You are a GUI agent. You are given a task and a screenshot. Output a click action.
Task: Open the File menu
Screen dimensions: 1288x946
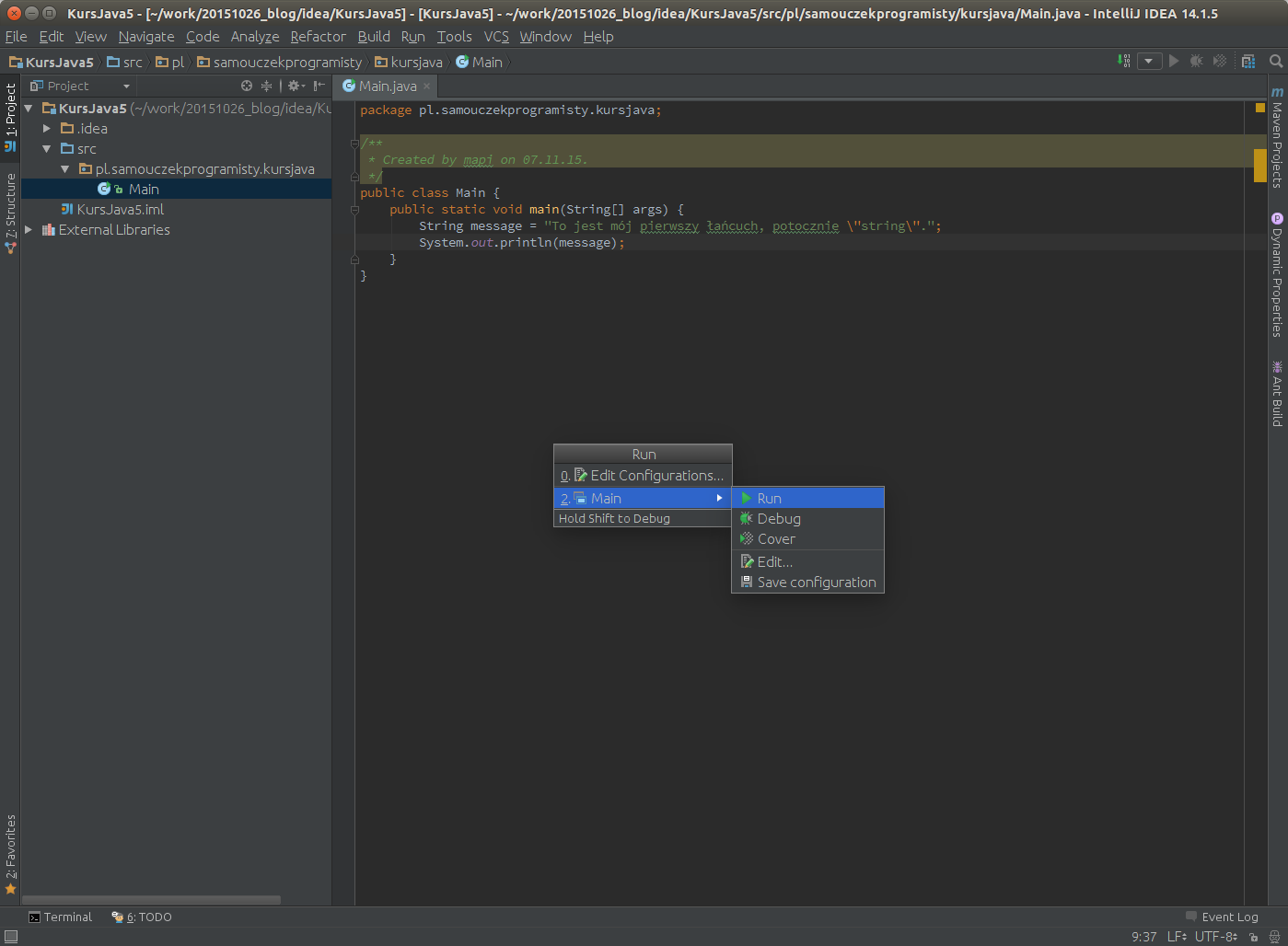pos(16,37)
